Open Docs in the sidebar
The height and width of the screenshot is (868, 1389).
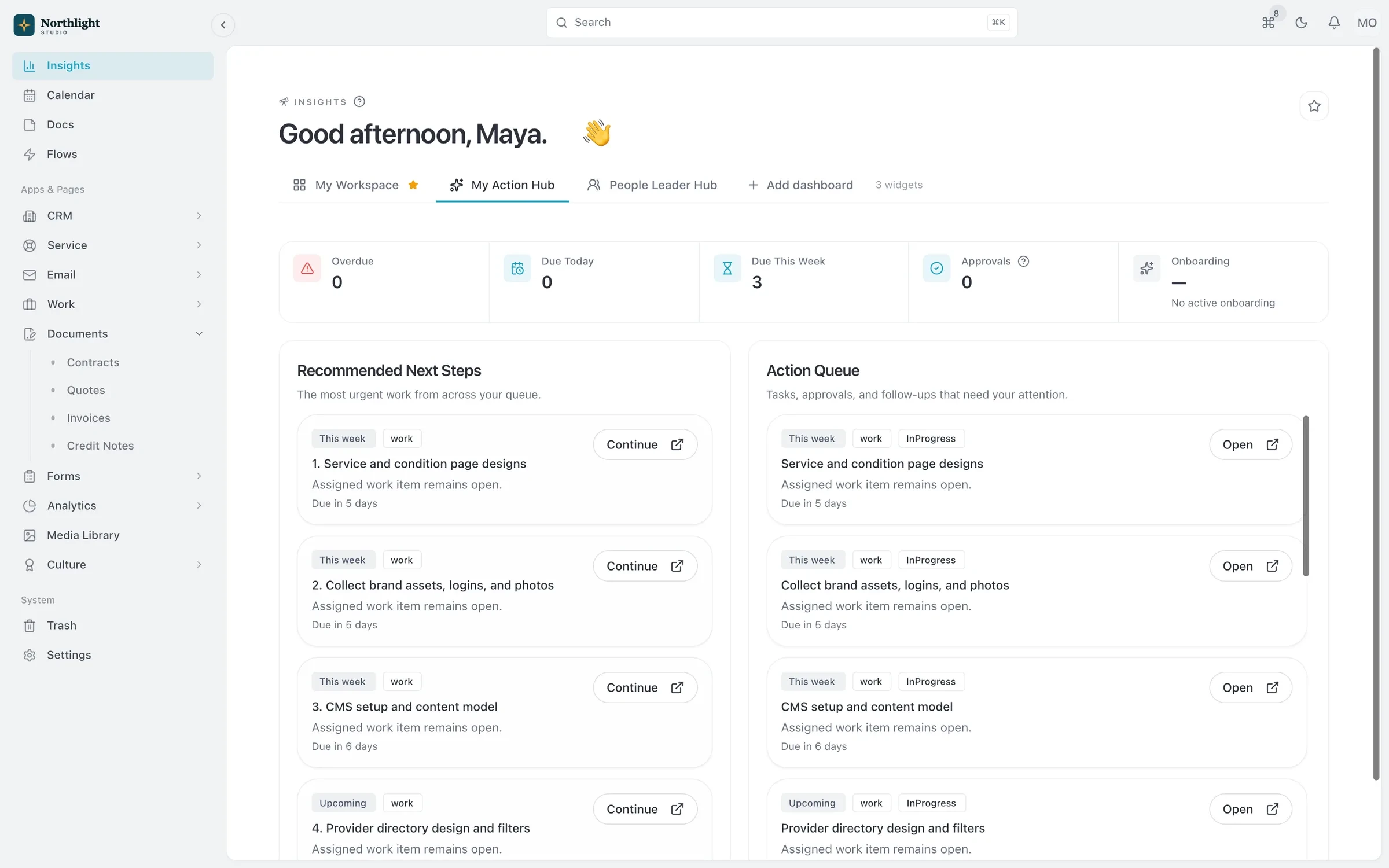(113, 124)
